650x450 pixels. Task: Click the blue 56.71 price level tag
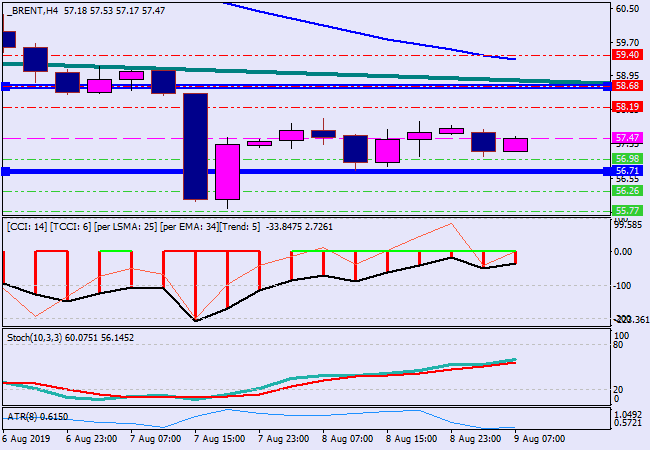pyautogui.click(x=627, y=172)
